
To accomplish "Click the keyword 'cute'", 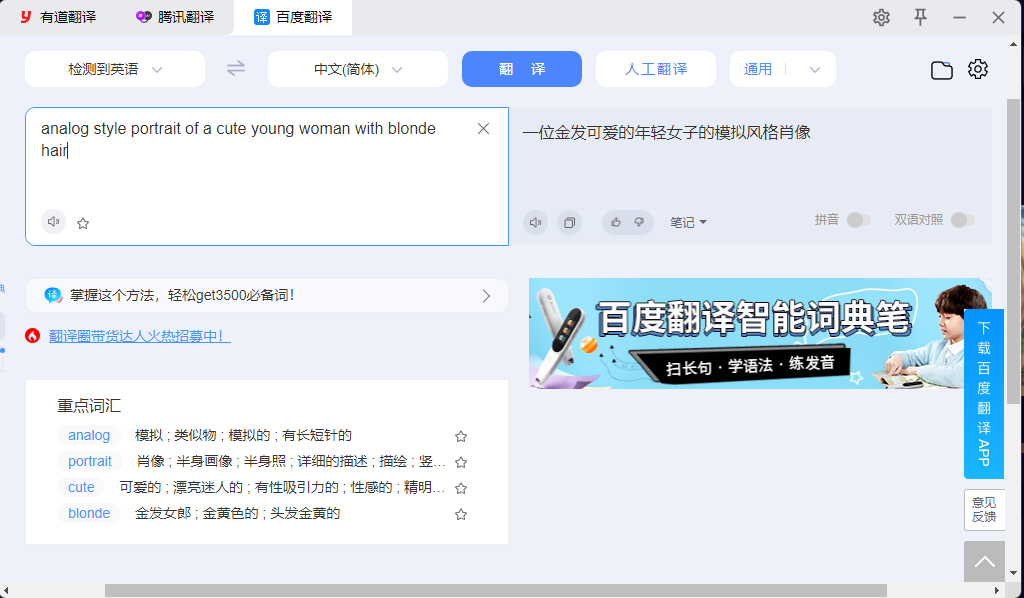I will [82, 488].
